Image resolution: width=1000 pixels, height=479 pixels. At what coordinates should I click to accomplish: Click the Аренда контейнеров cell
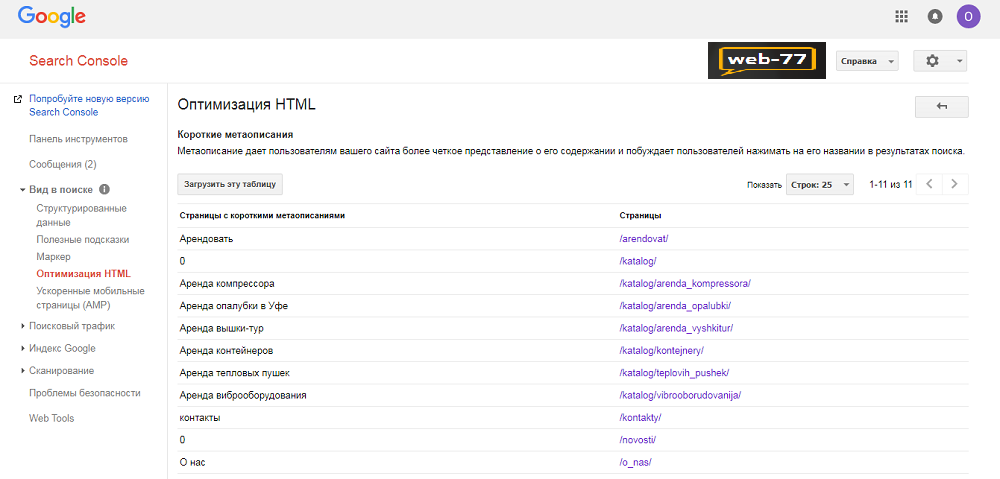click(x=226, y=350)
